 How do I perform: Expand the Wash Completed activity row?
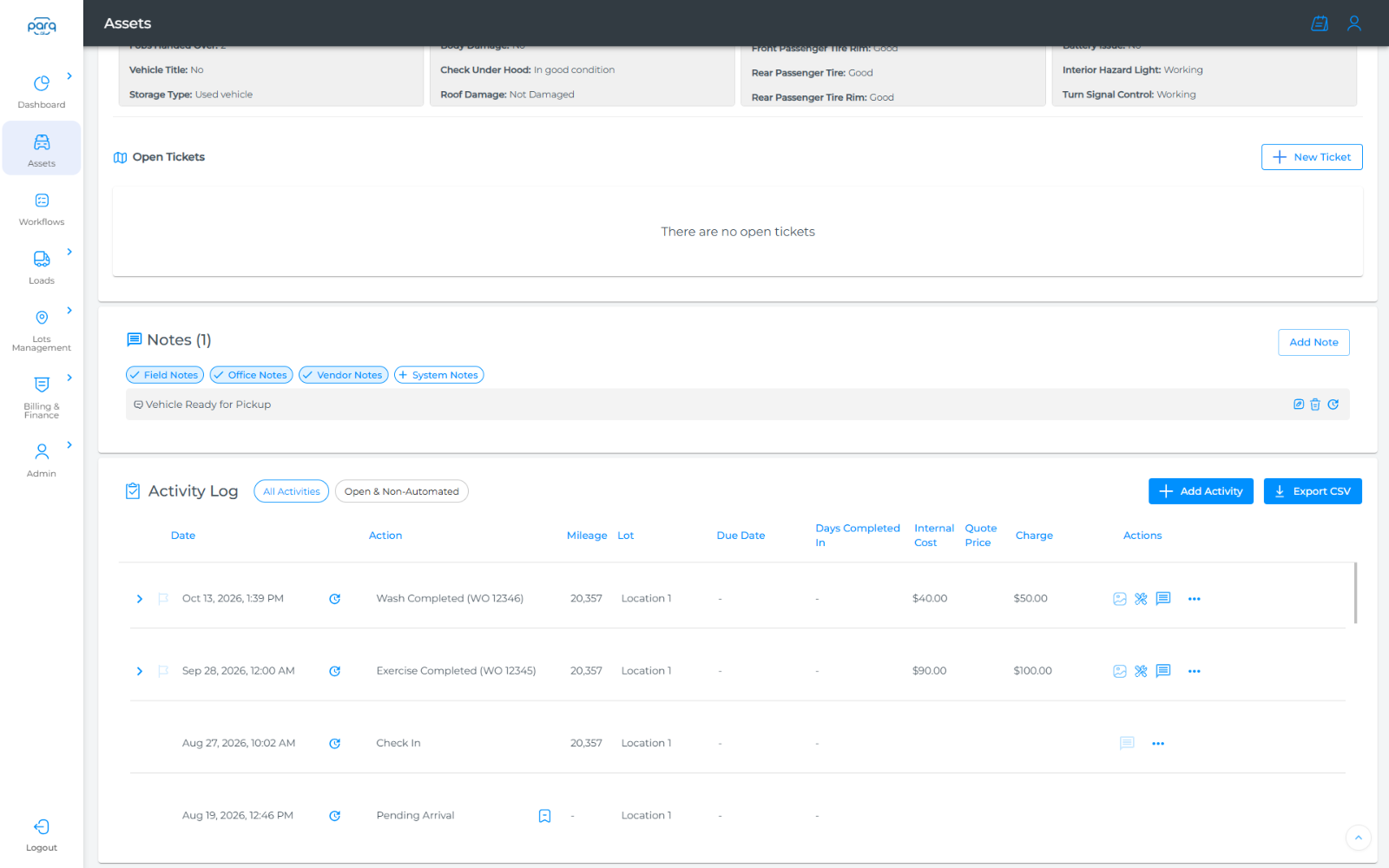click(139, 599)
